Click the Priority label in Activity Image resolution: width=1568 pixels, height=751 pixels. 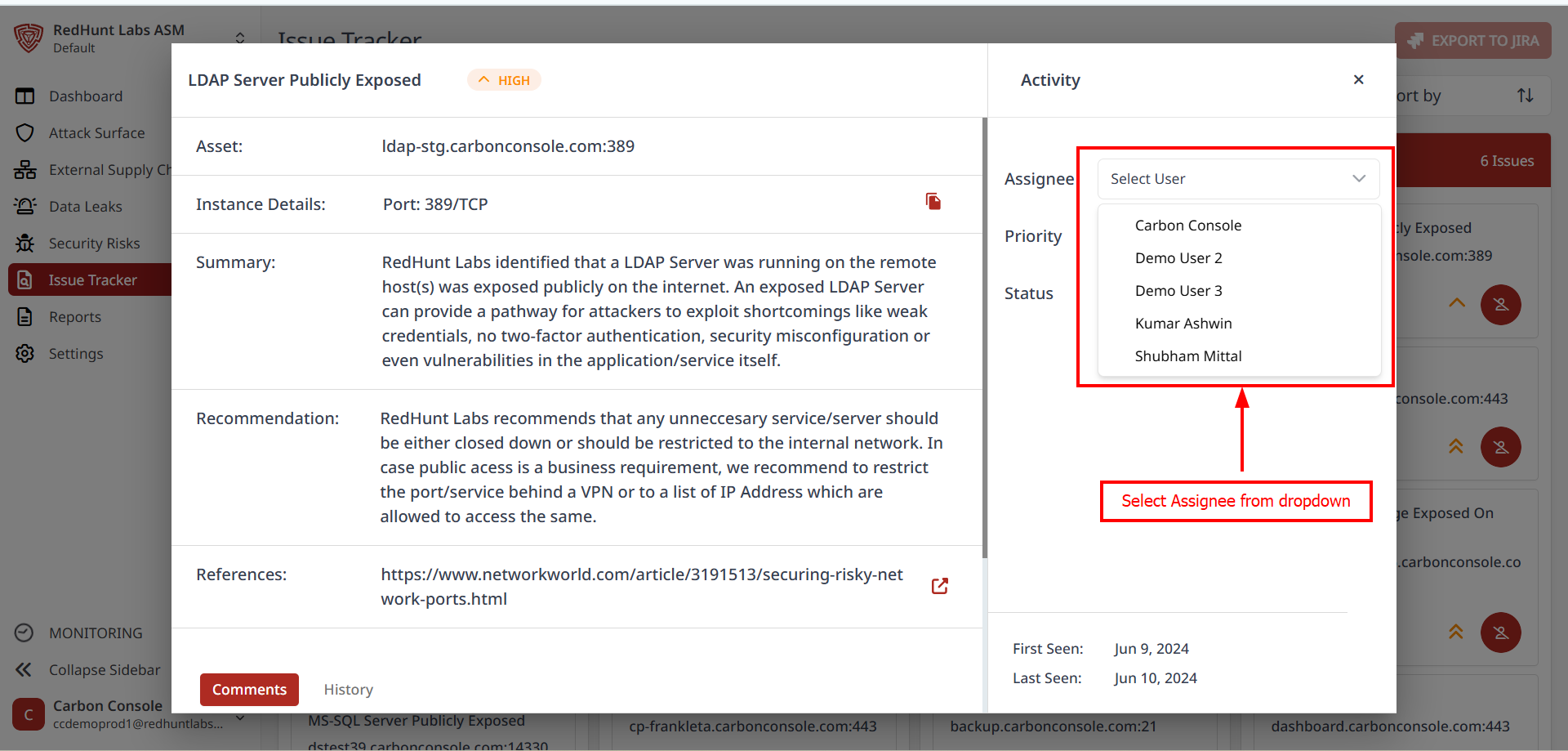pyautogui.click(x=1033, y=236)
